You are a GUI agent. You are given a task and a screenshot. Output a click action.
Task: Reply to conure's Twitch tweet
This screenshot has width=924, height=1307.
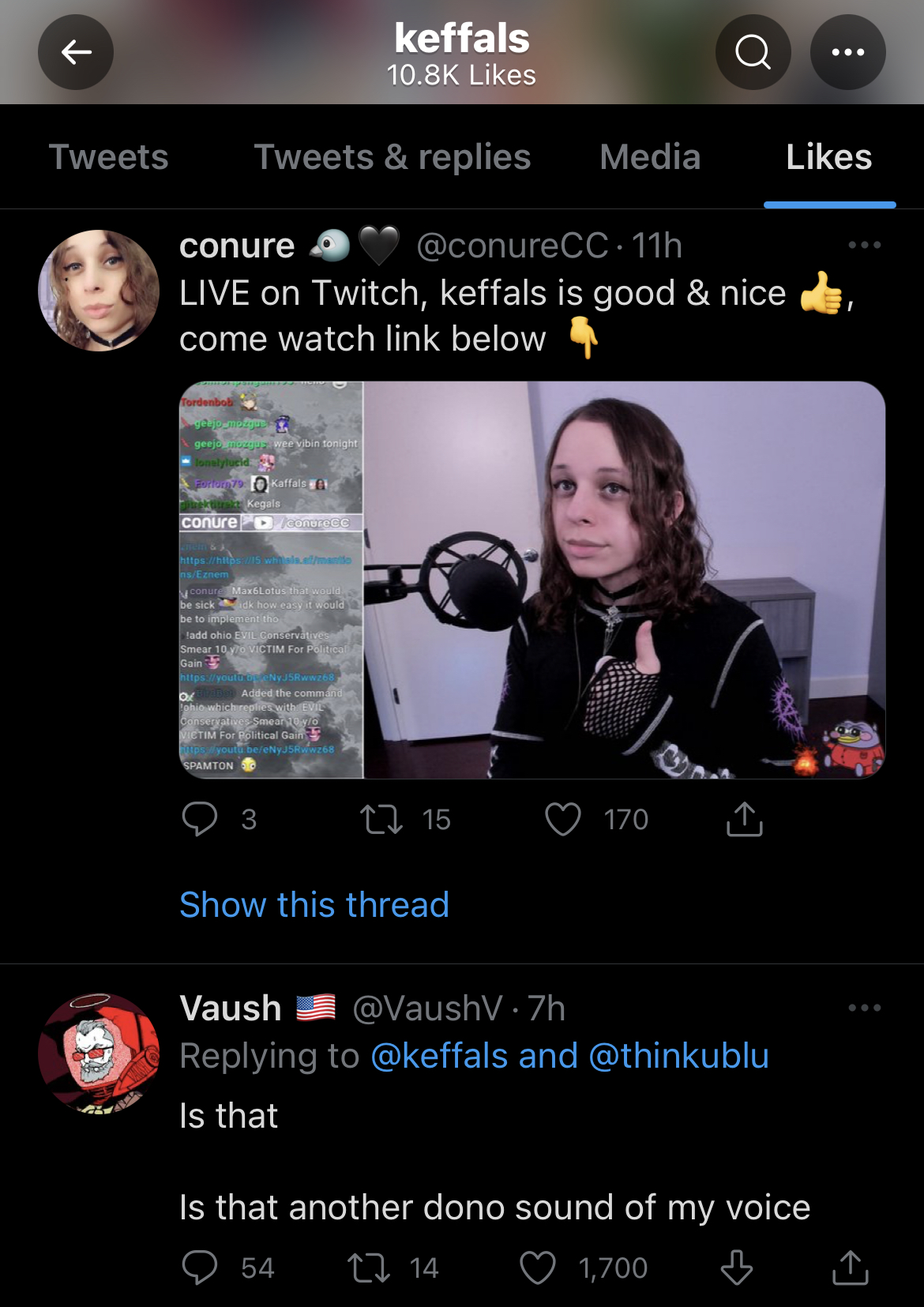[200, 819]
